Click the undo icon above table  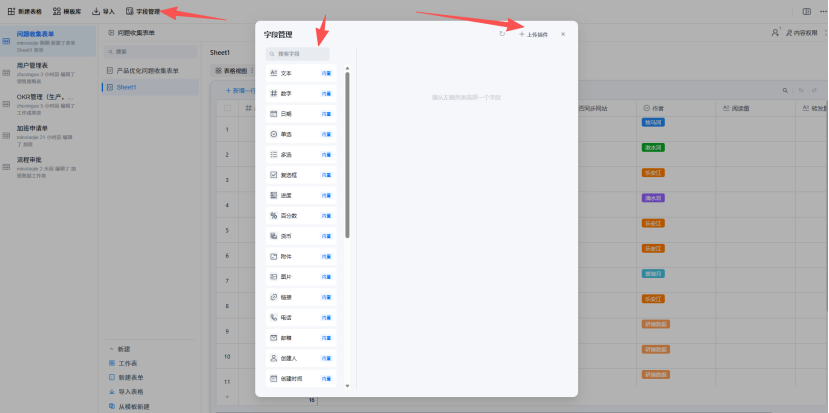pos(800,90)
